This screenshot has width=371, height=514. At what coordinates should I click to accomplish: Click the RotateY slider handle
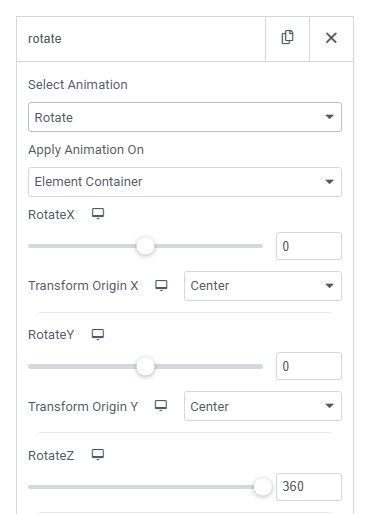(145, 366)
